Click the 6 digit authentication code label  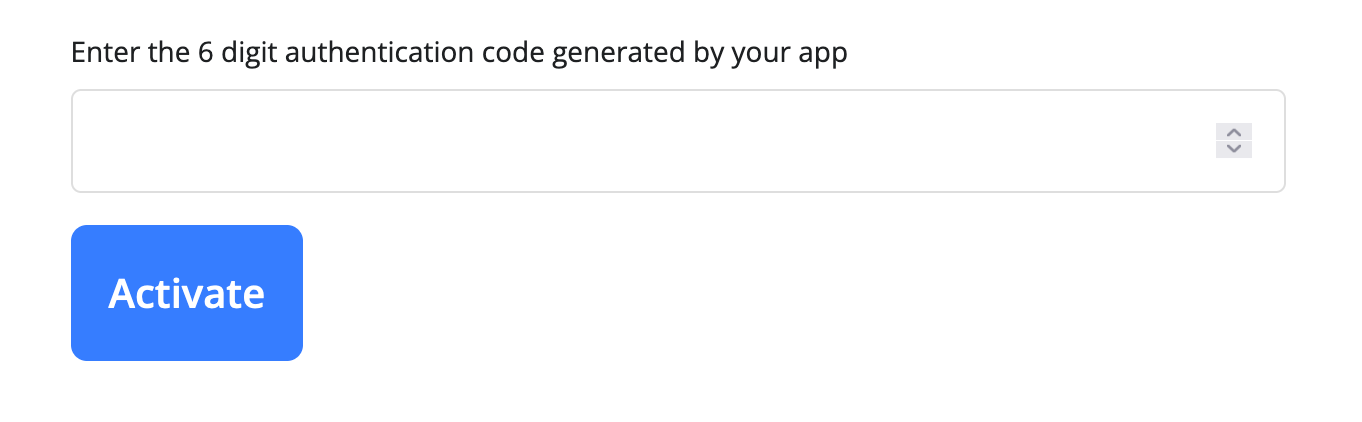point(459,52)
